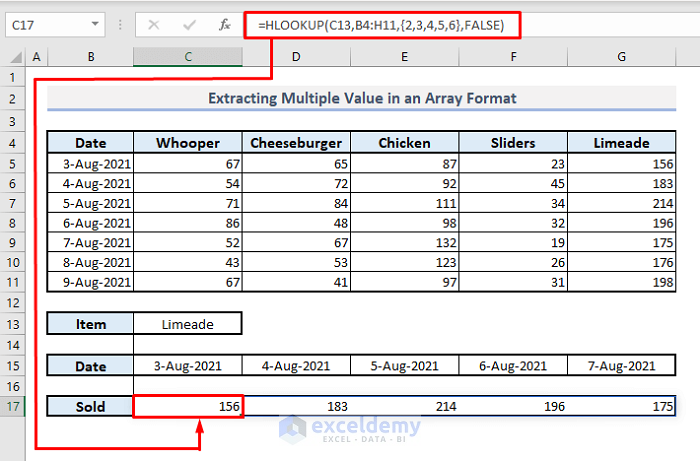Click Whooper value 86 in row 8
The width and height of the screenshot is (700, 461).
(188, 223)
